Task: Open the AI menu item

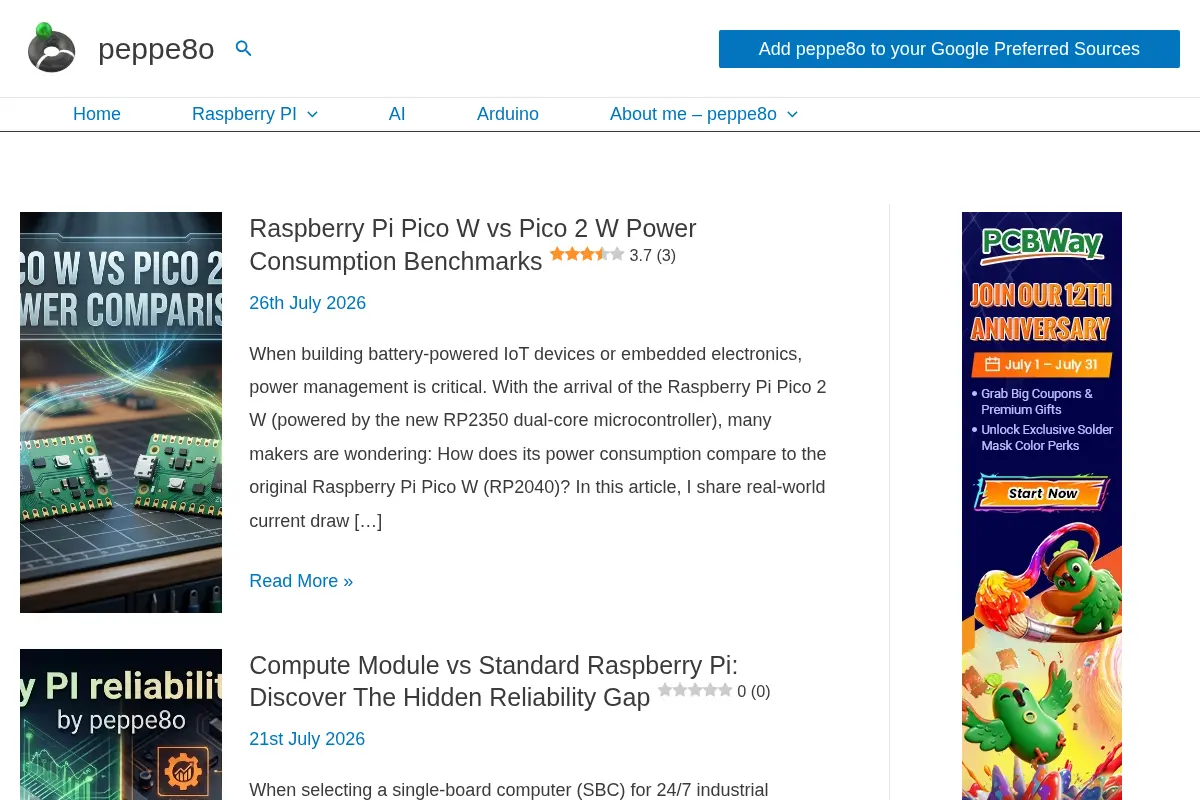Action: pos(397,114)
